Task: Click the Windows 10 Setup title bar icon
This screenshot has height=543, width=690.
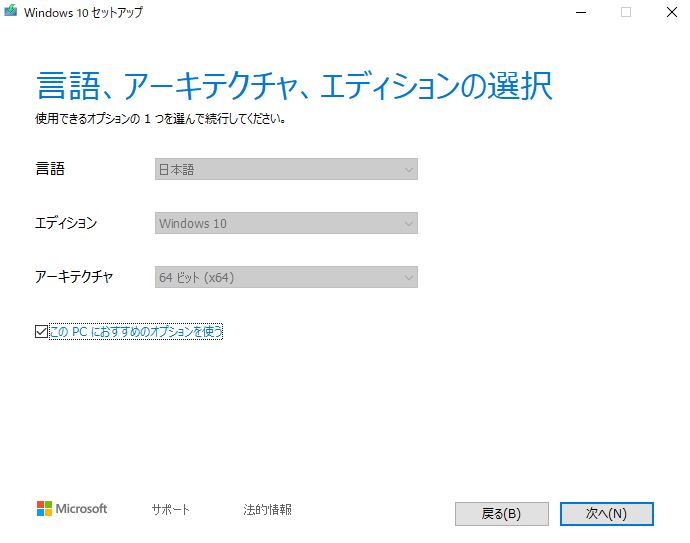Action: pyautogui.click(x=10, y=13)
